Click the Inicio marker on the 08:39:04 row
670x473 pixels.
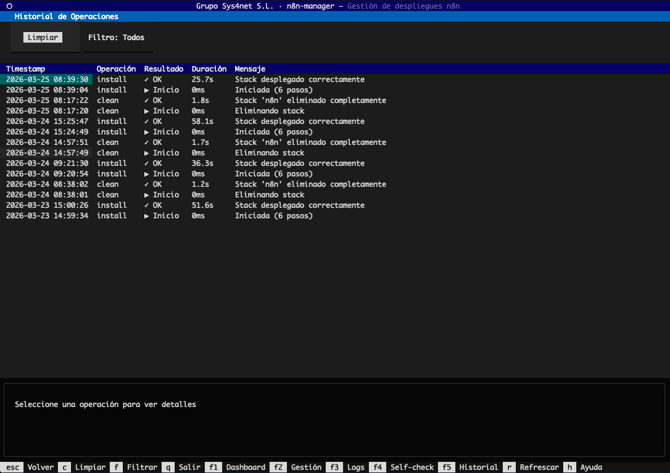[x=162, y=90]
